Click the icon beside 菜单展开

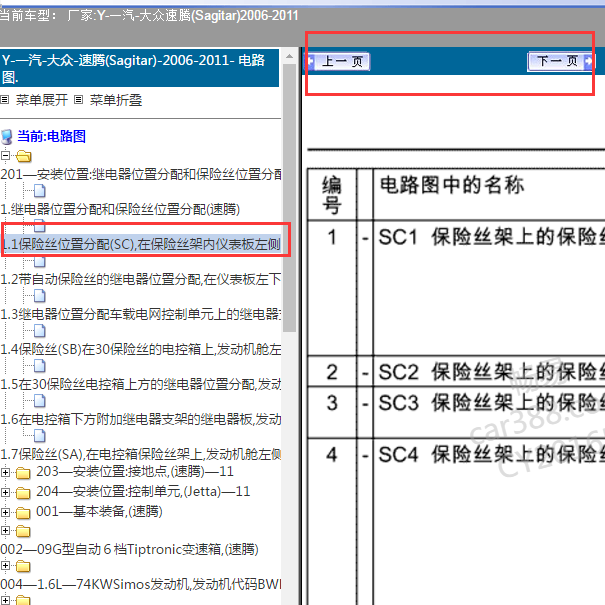click(x=5, y=100)
